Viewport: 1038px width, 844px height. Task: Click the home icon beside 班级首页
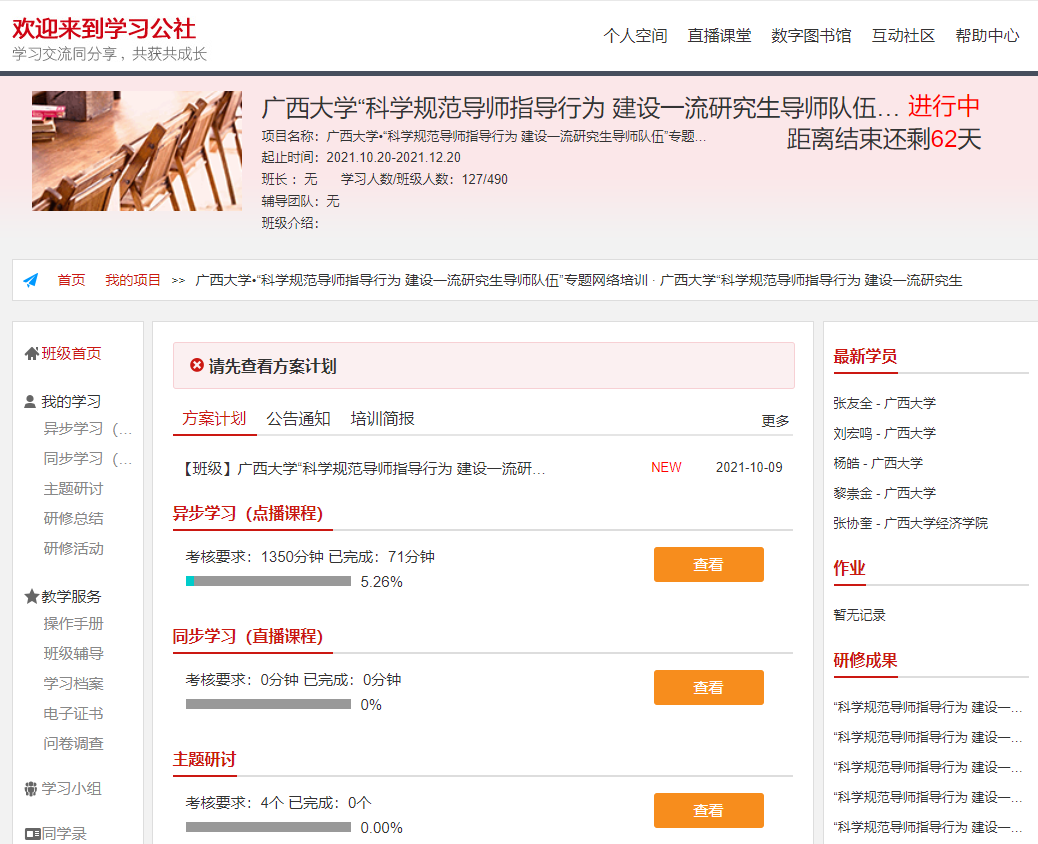[31, 354]
